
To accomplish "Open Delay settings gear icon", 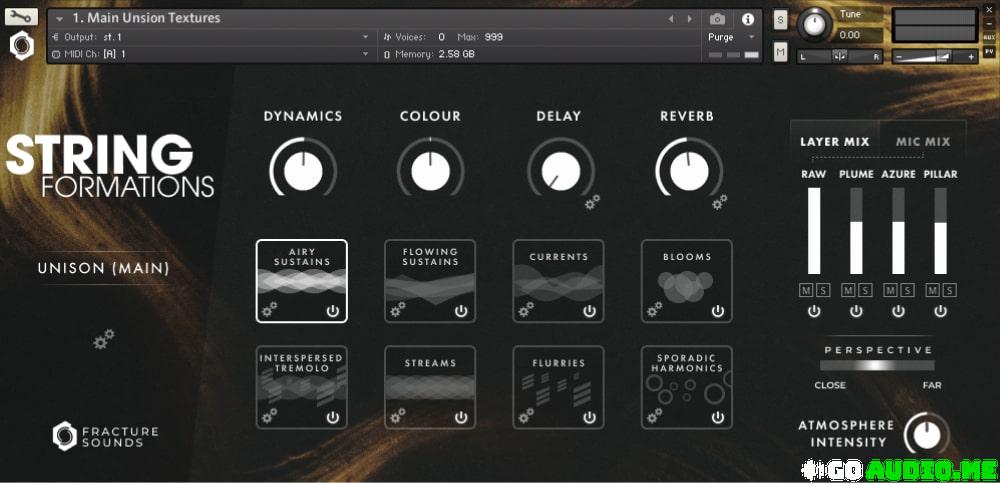I will pyautogui.click(x=592, y=202).
